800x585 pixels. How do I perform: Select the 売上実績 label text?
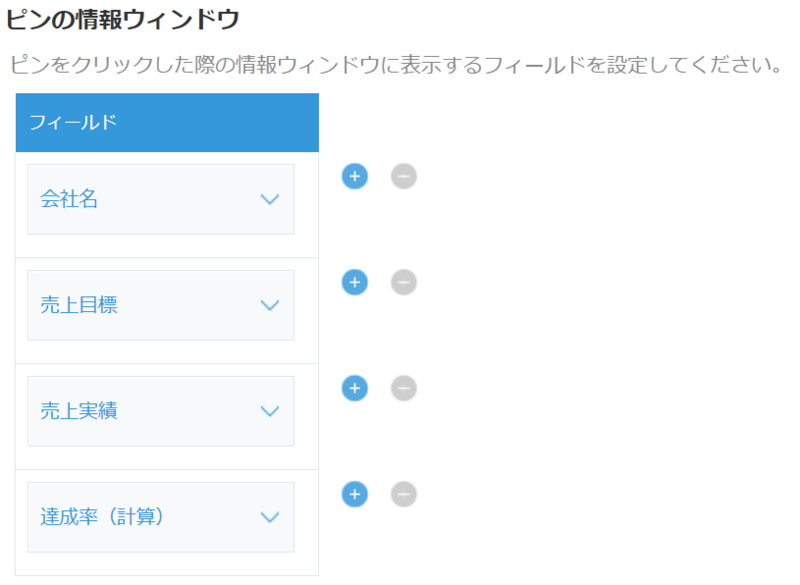pyautogui.click(x=79, y=411)
